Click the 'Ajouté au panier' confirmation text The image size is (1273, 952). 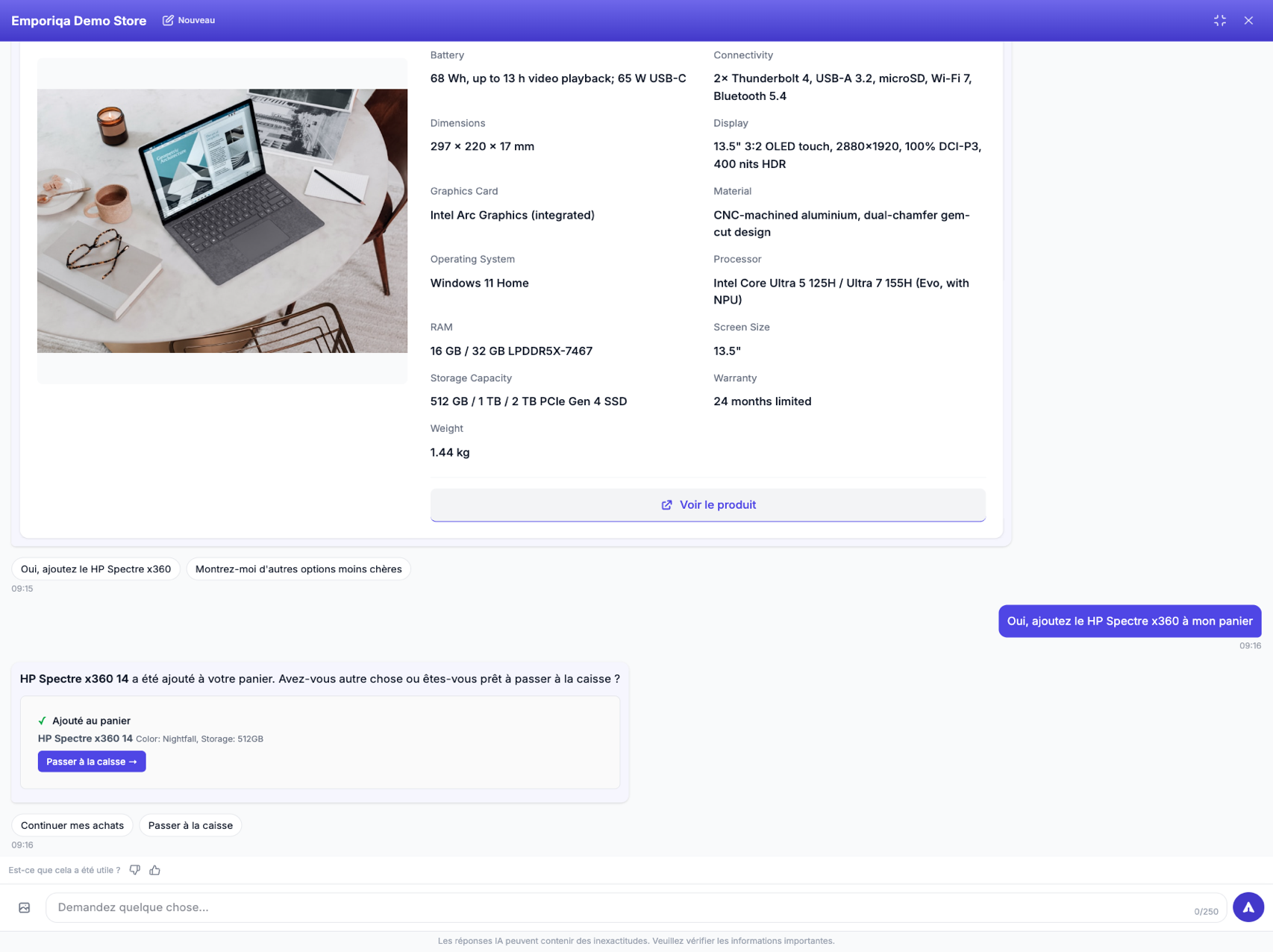(x=91, y=721)
